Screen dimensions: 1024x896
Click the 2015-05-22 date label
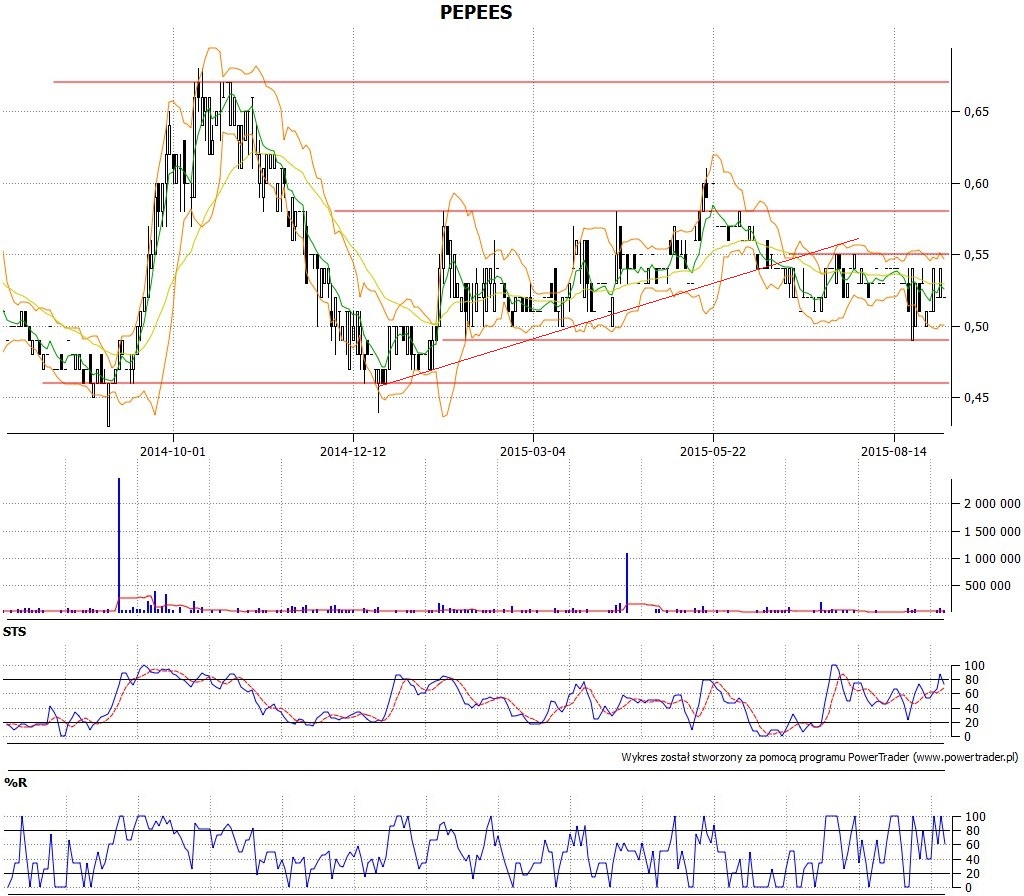[712, 451]
